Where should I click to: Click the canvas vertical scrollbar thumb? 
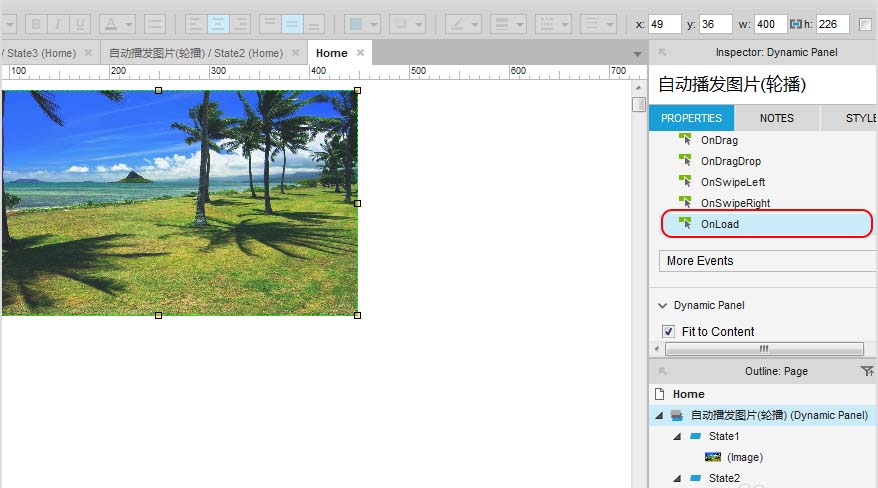639,104
